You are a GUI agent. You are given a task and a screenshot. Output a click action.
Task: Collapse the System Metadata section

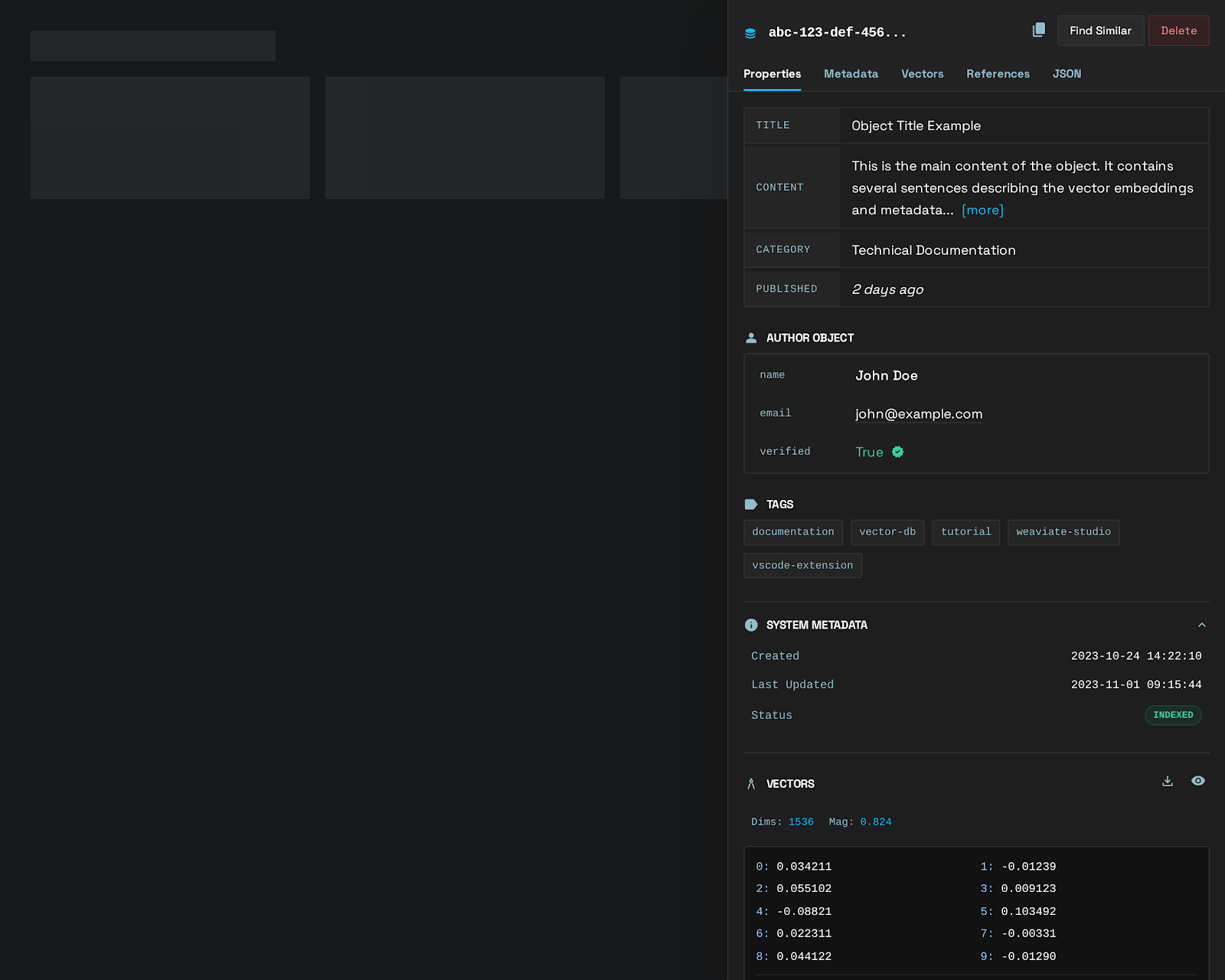(x=1201, y=625)
